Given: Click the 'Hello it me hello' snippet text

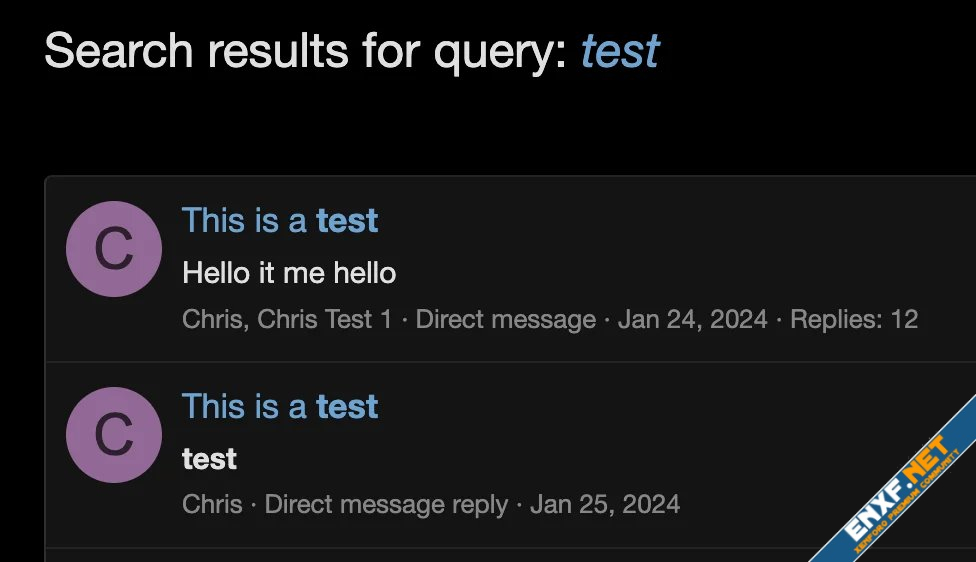Looking at the screenshot, I should tap(289, 272).
